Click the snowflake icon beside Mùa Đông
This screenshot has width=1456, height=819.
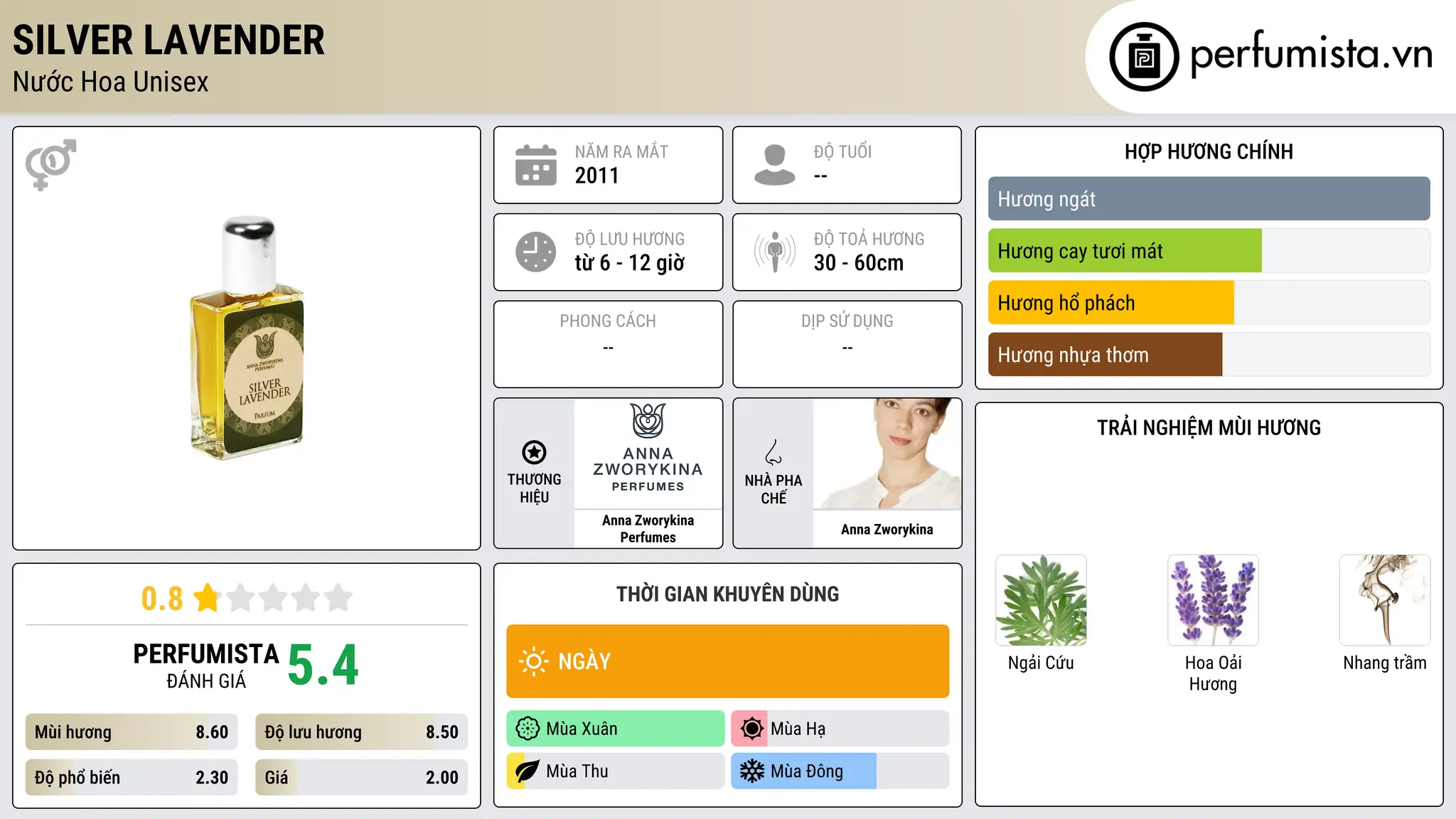tap(751, 771)
